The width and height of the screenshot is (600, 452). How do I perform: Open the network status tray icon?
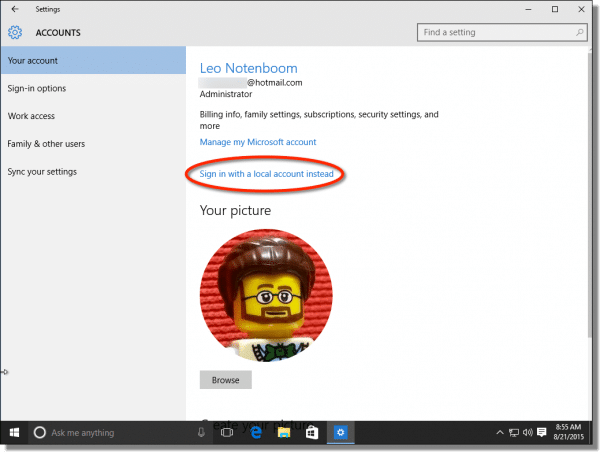click(x=514, y=433)
